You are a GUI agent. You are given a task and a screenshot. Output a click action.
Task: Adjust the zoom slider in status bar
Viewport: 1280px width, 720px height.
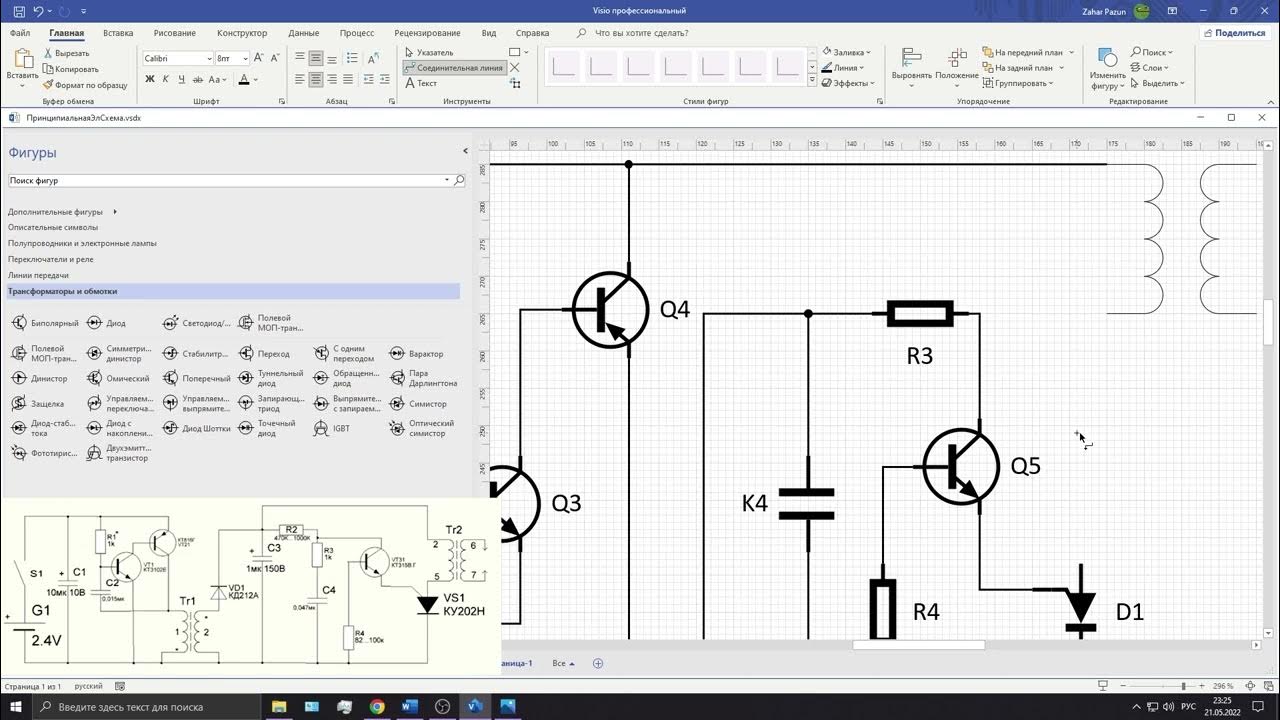1183,686
